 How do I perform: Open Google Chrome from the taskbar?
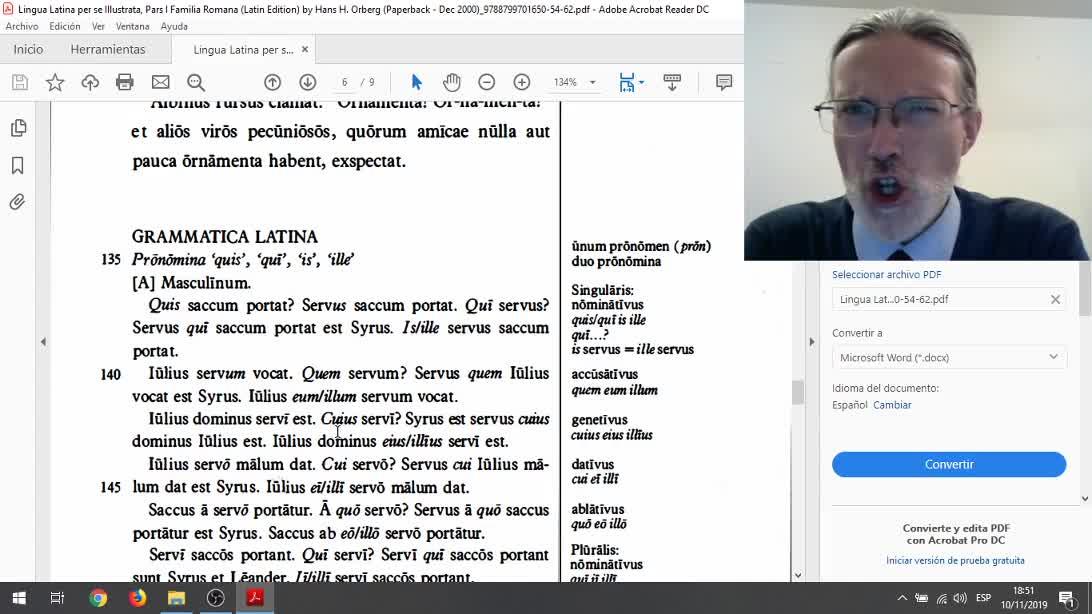click(98, 598)
